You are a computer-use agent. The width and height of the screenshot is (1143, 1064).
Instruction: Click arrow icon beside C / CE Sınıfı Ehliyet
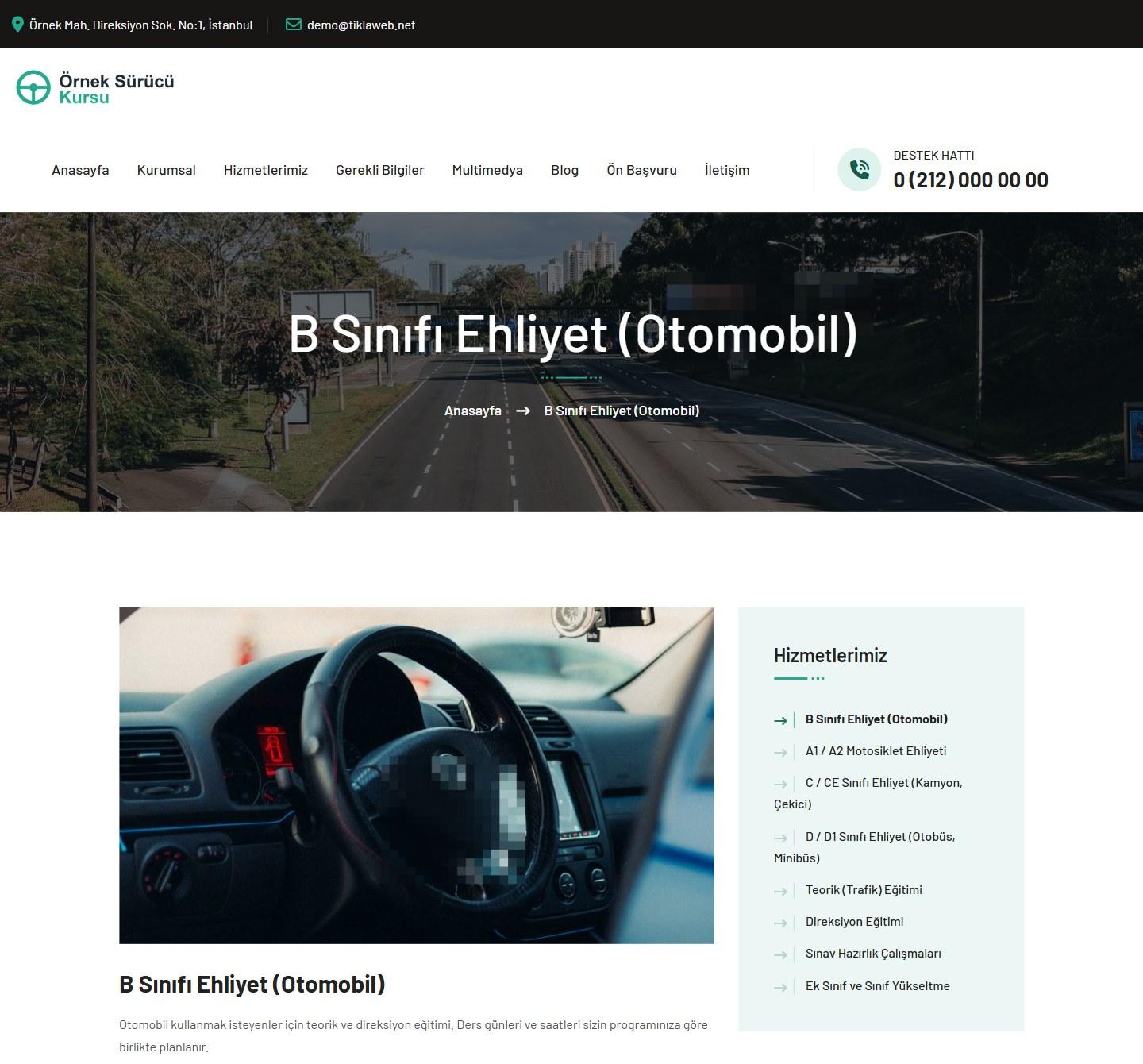tap(780, 784)
